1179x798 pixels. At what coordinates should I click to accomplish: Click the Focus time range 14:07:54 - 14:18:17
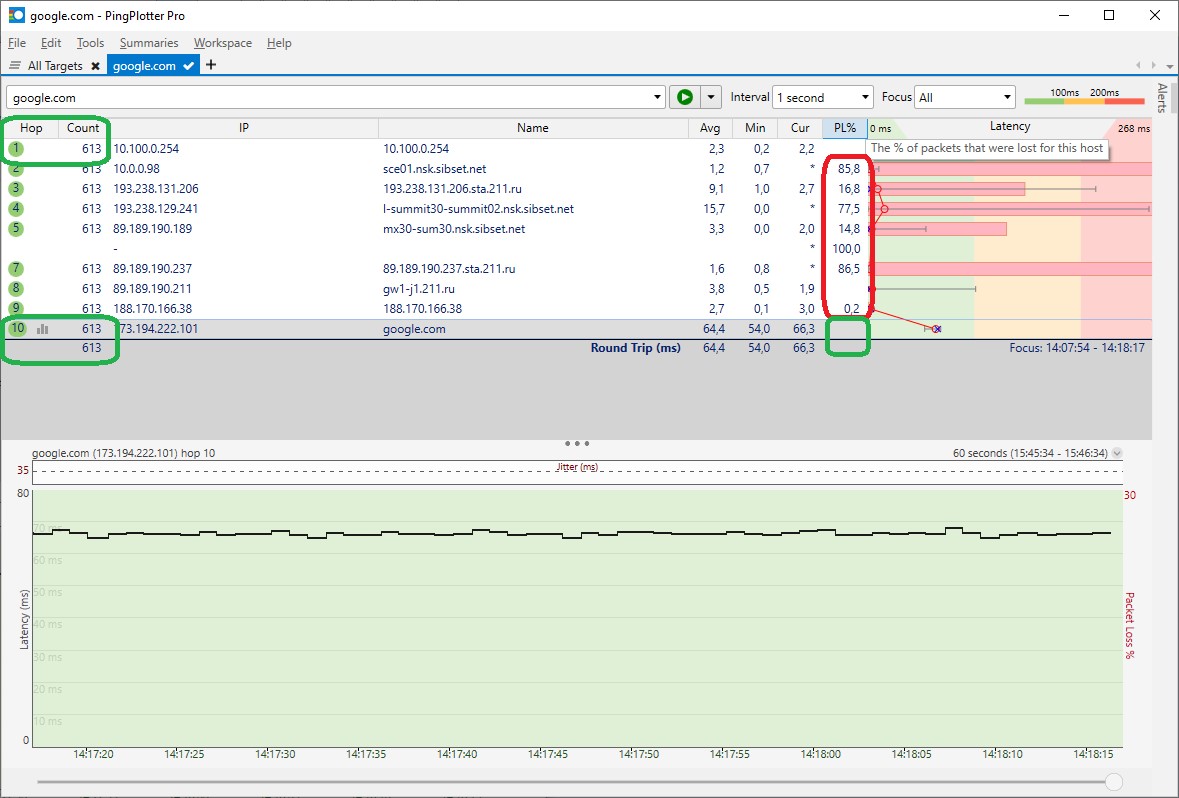click(1077, 347)
